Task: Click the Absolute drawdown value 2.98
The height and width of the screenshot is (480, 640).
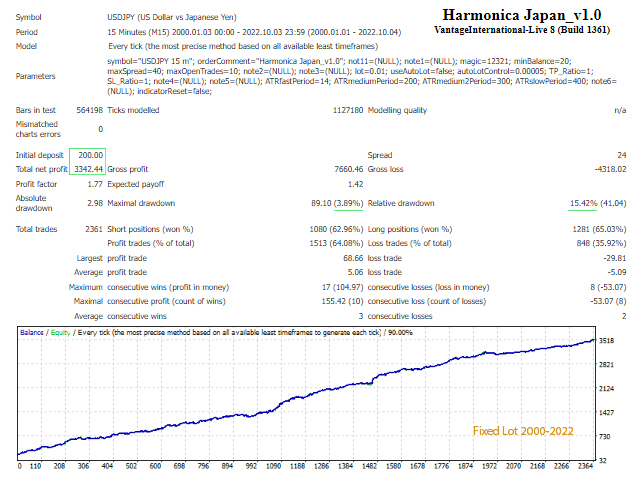Action: 95,203
